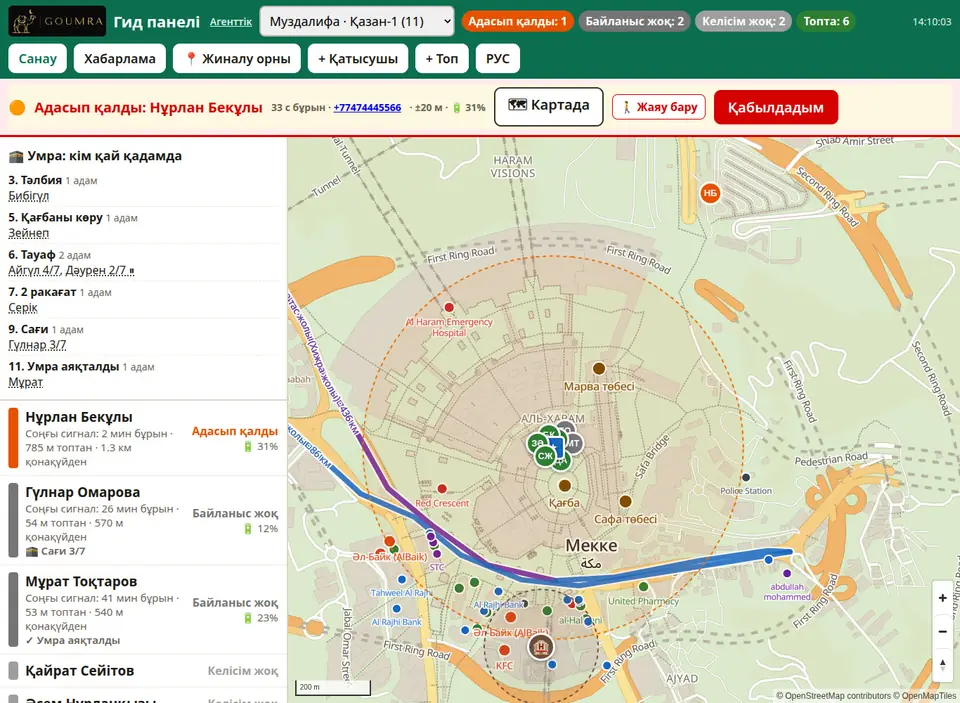Screen dimensions: 960x703
Task: Filter by Келісім жоқ: 2 badge
Action: (x=743, y=21)
